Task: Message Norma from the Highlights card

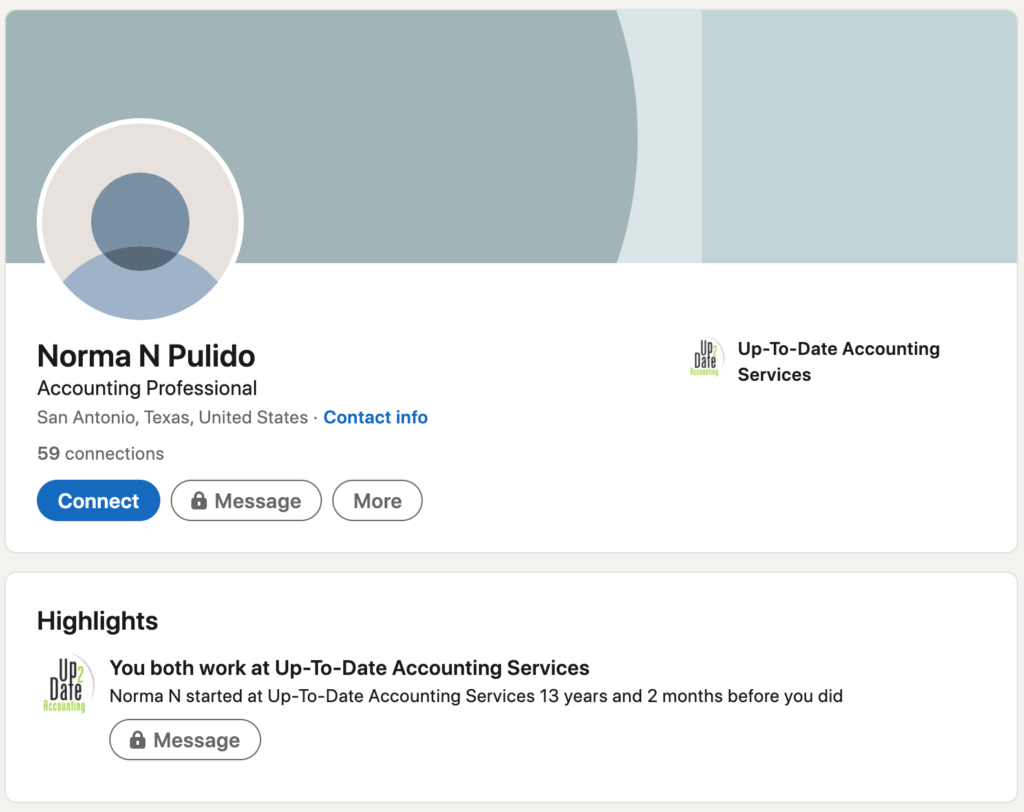Action: pyautogui.click(x=185, y=739)
